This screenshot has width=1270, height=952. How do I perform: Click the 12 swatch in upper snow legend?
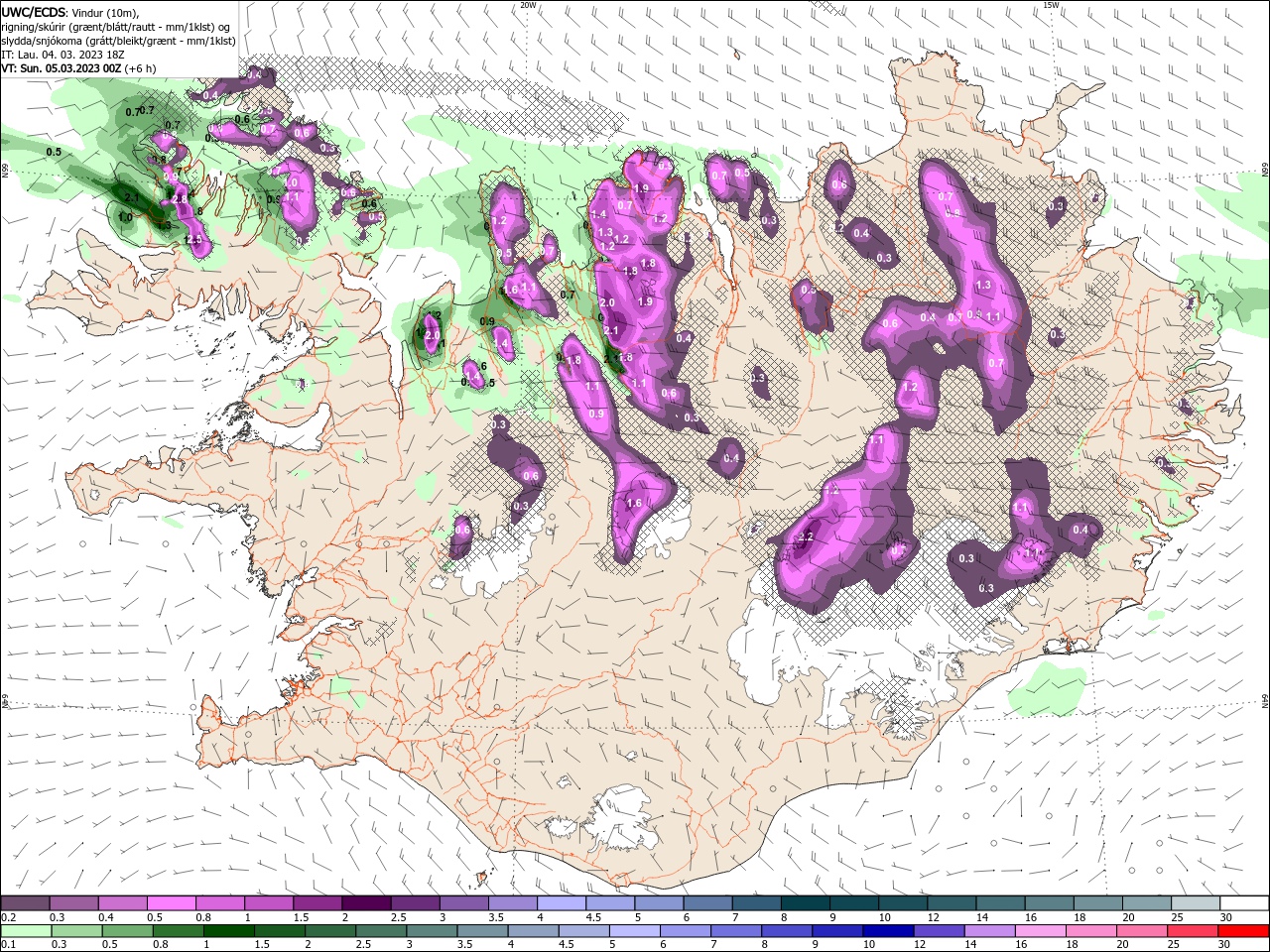click(952, 902)
